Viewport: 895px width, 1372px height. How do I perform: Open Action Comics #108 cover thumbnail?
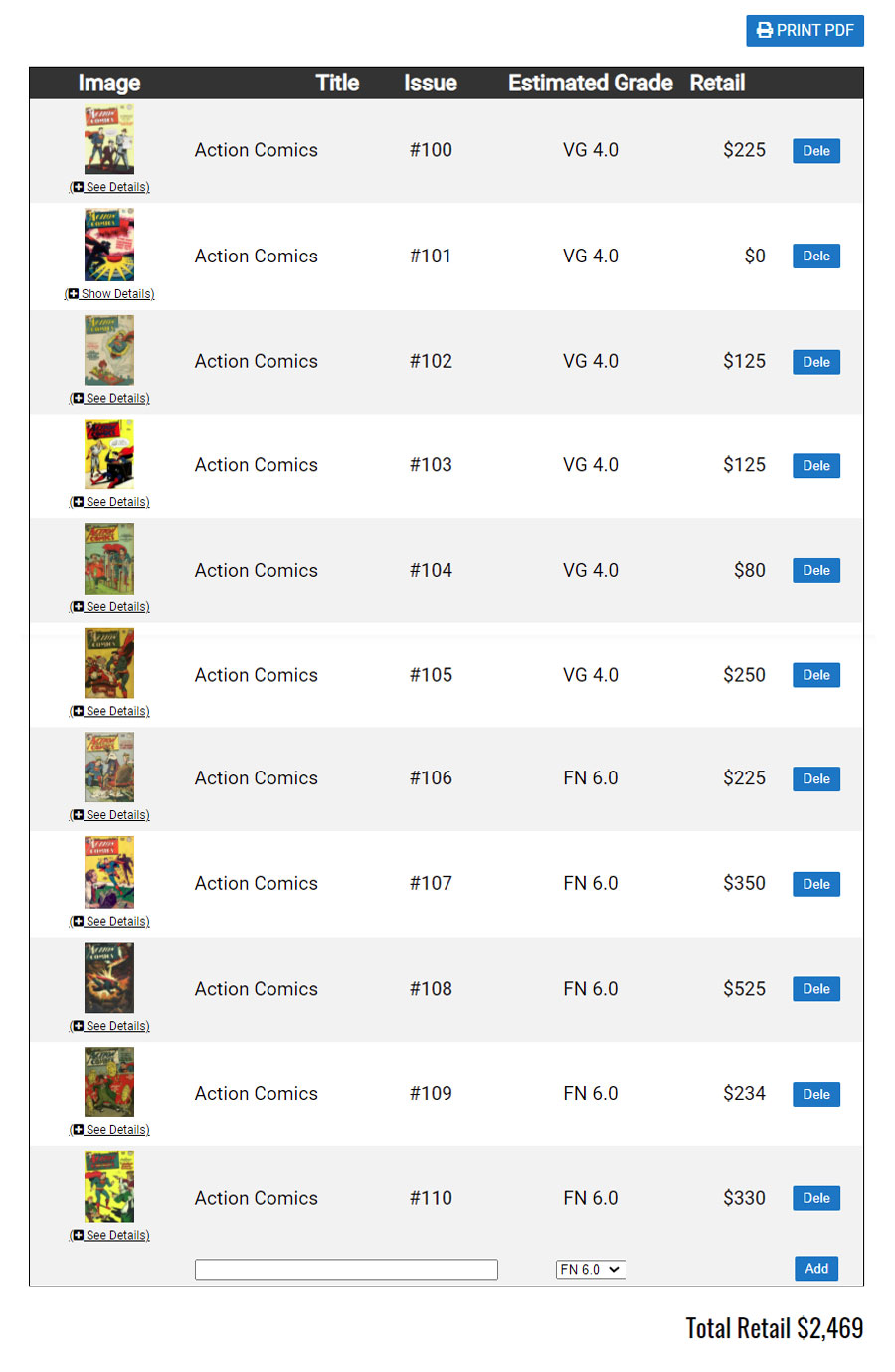point(109,978)
